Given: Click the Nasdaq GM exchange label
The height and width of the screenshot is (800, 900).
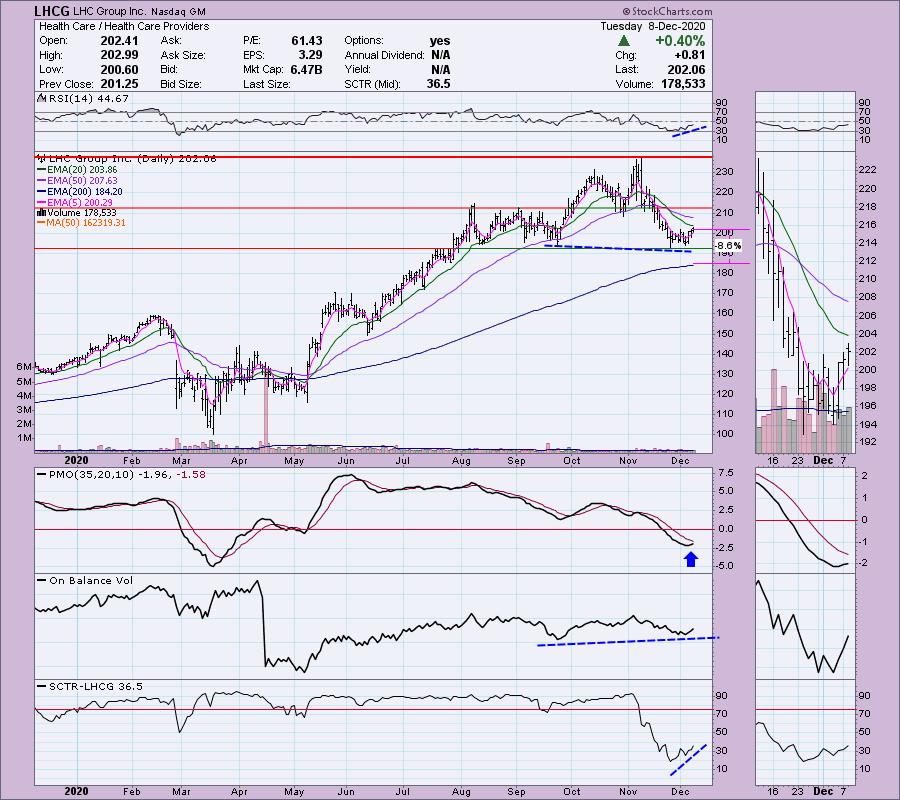Looking at the screenshot, I should click(179, 11).
